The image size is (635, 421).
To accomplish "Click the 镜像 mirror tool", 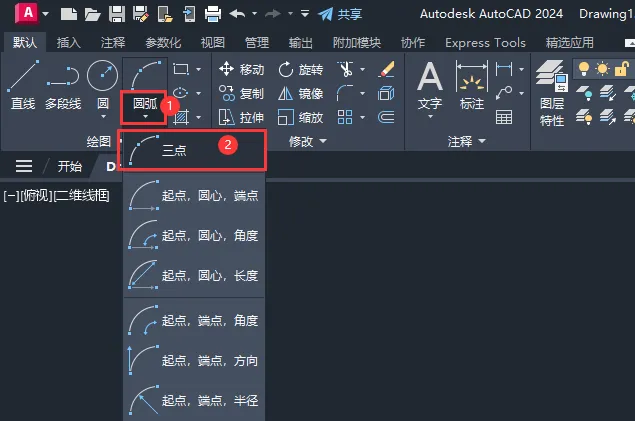I will tap(300, 94).
